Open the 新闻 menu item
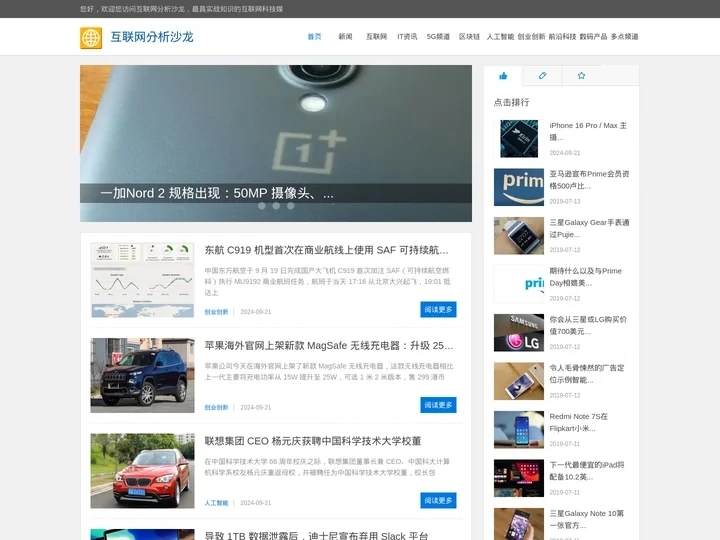720x540 pixels. 345,37
